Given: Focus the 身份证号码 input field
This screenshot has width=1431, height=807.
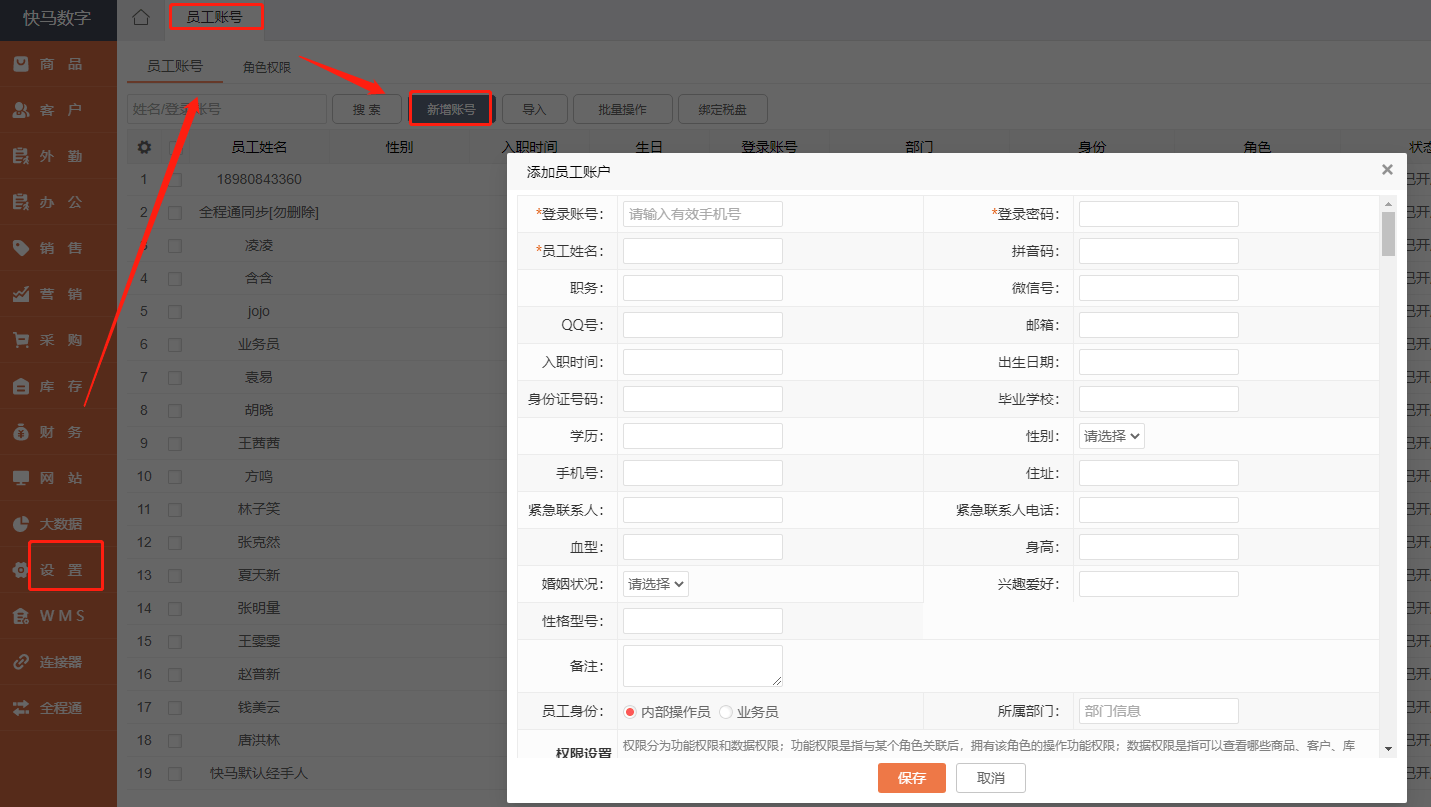Looking at the screenshot, I should coord(703,399).
